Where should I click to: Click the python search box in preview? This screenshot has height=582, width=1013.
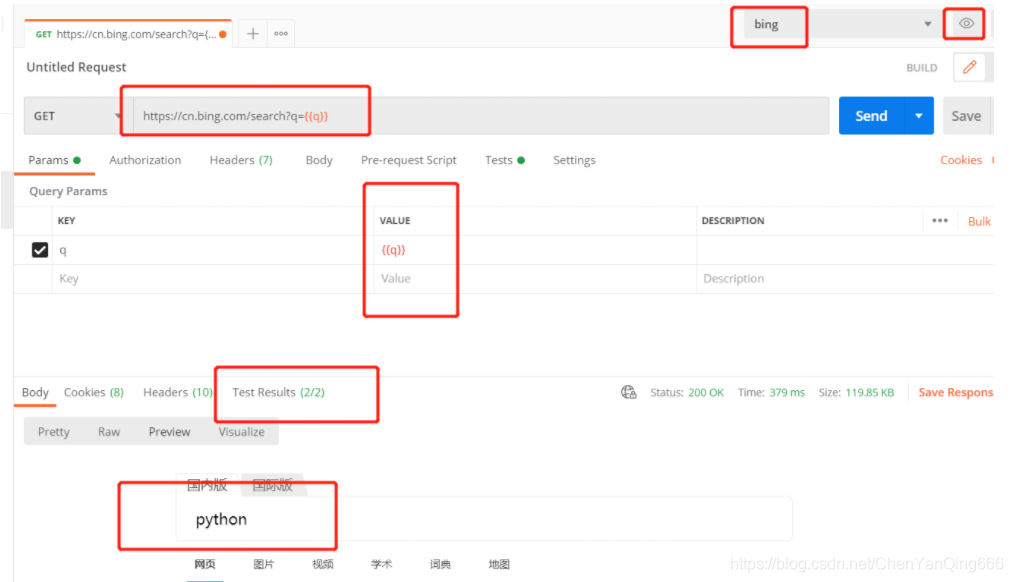484,519
